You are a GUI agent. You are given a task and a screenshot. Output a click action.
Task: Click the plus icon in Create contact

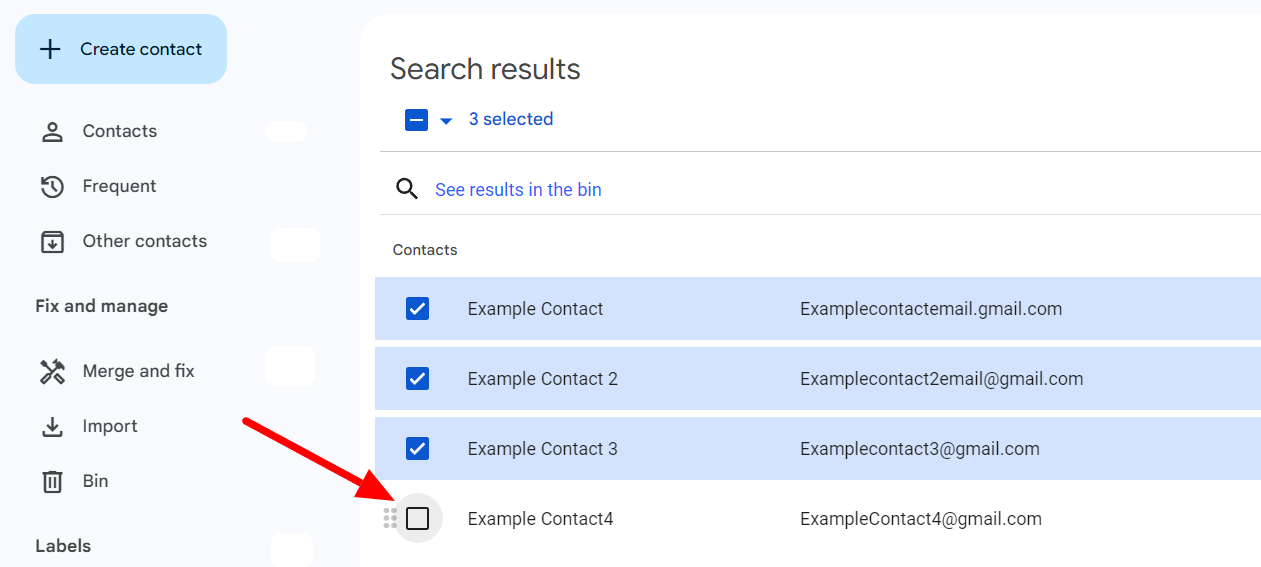coord(50,49)
